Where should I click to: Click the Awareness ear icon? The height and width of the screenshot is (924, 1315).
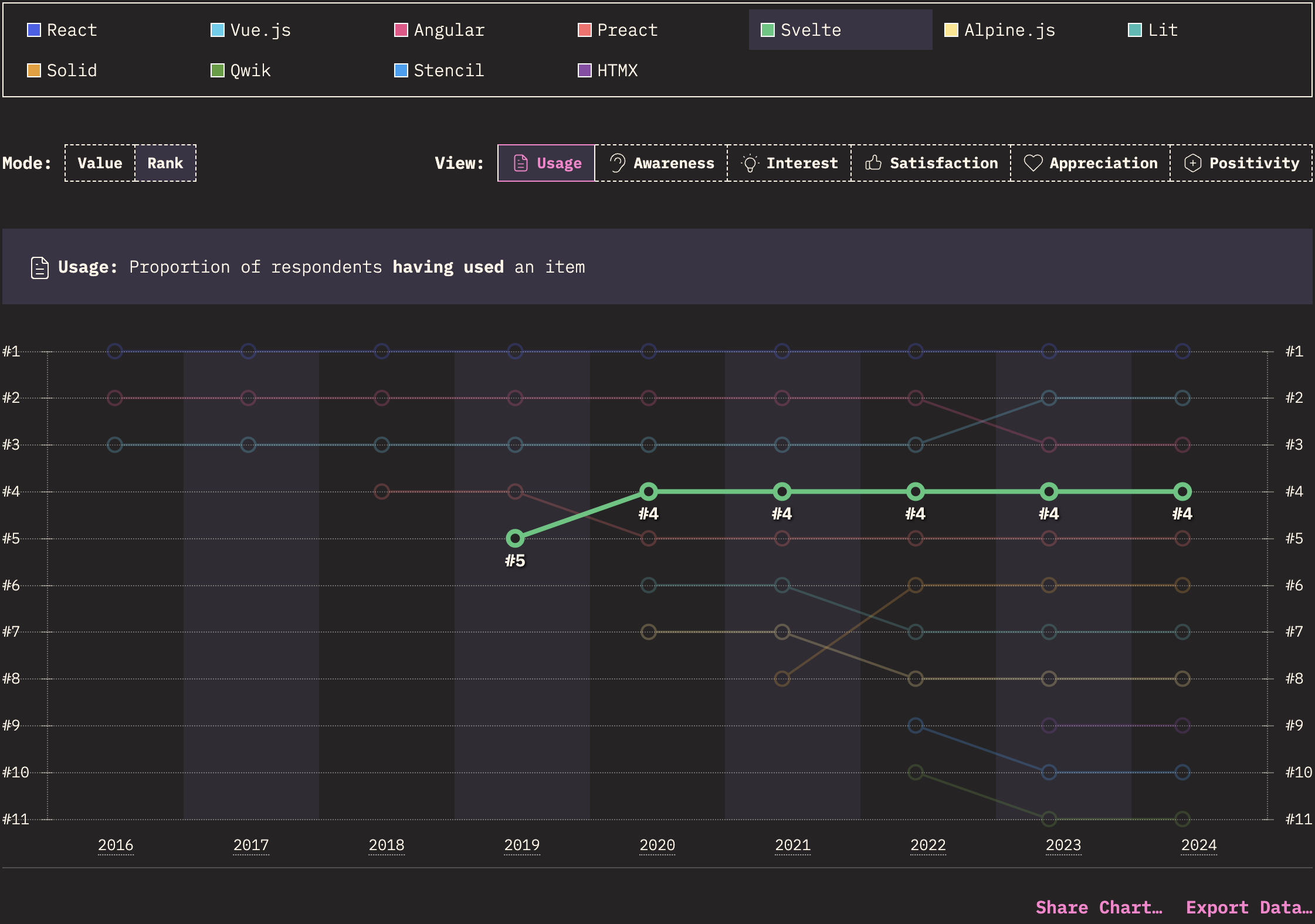(x=617, y=163)
